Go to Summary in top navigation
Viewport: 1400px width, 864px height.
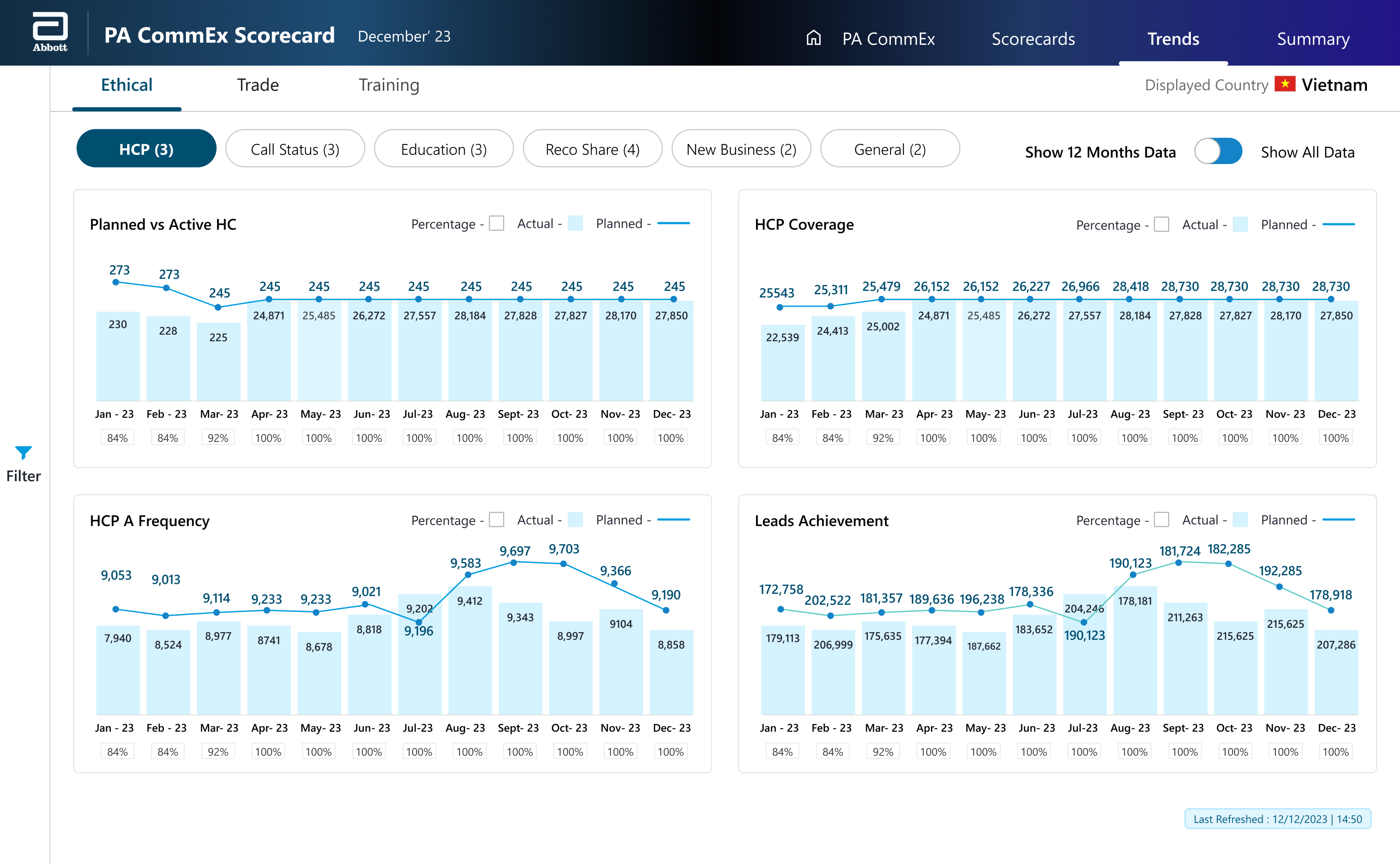pyautogui.click(x=1312, y=39)
